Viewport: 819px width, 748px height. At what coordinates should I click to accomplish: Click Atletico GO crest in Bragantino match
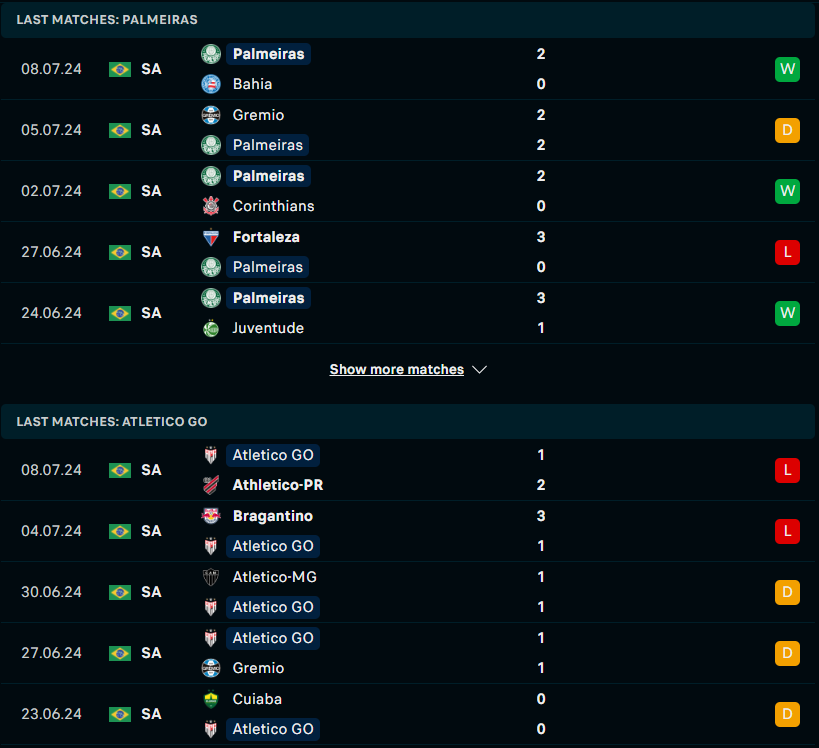click(x=211, y=546)
